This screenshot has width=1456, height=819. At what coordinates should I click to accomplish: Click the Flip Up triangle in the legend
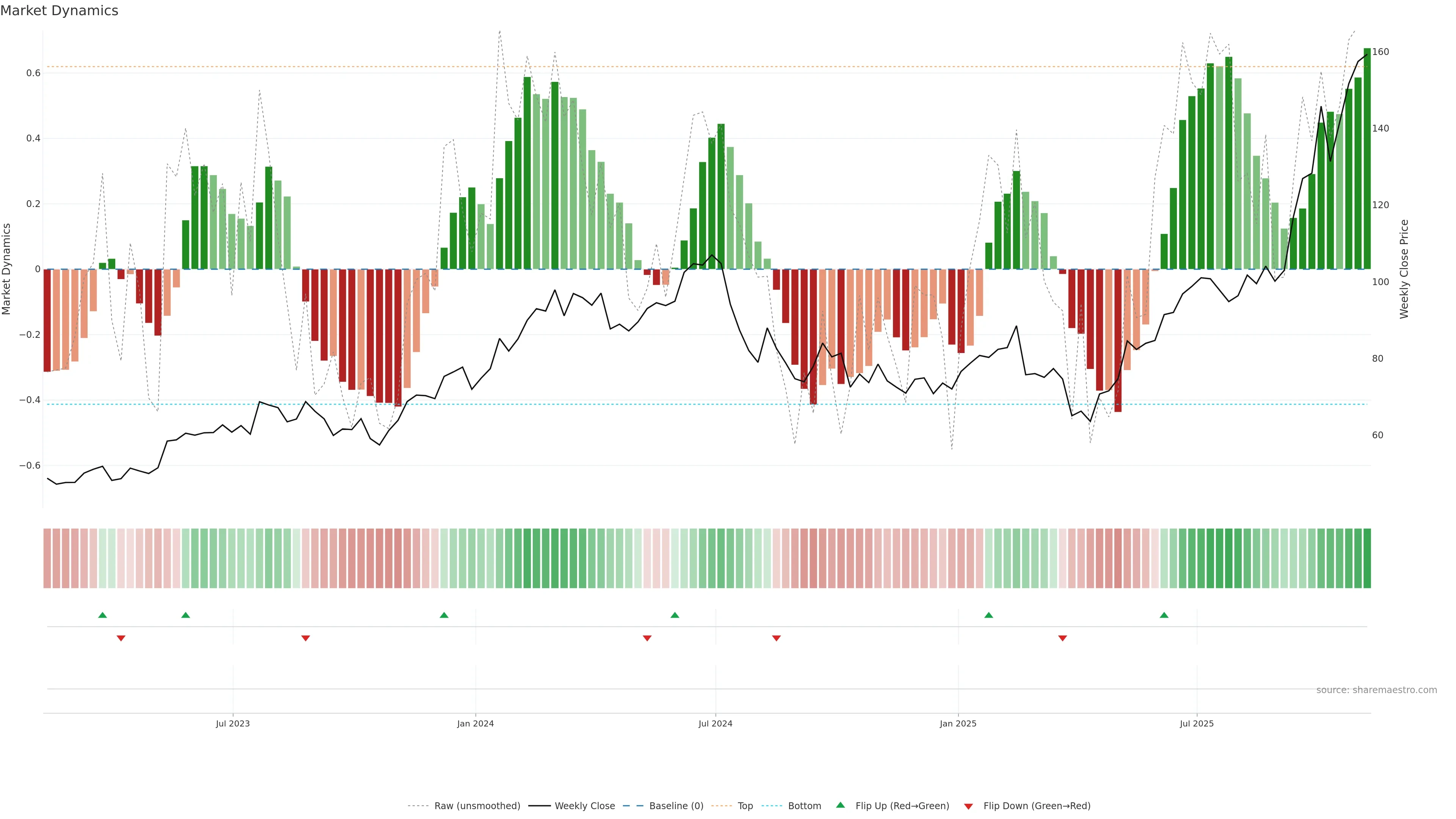[x=840, y=805]
